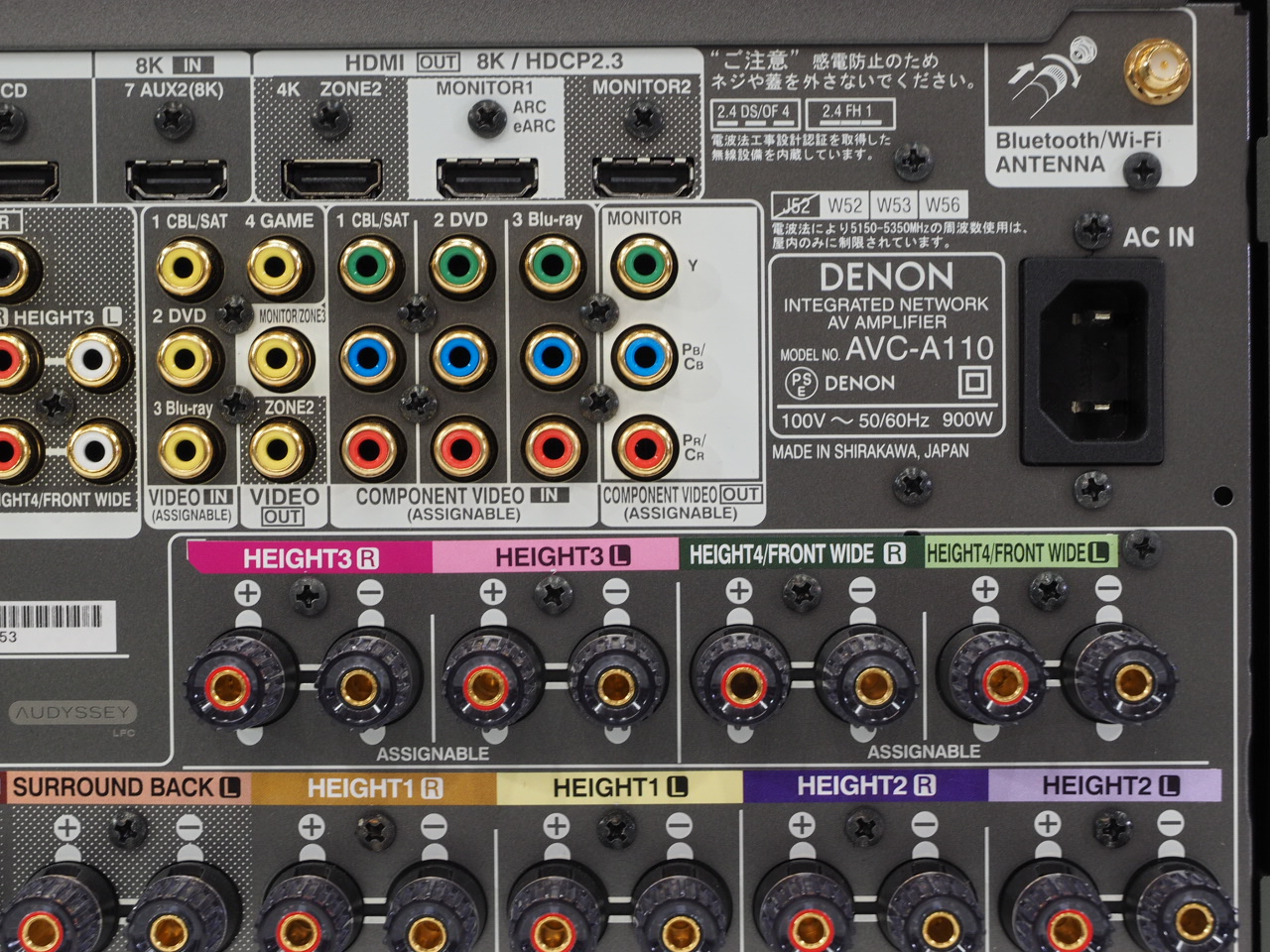1270x952 pixels.
Task: Click the PSE certification mark
Action: [800, 383]
